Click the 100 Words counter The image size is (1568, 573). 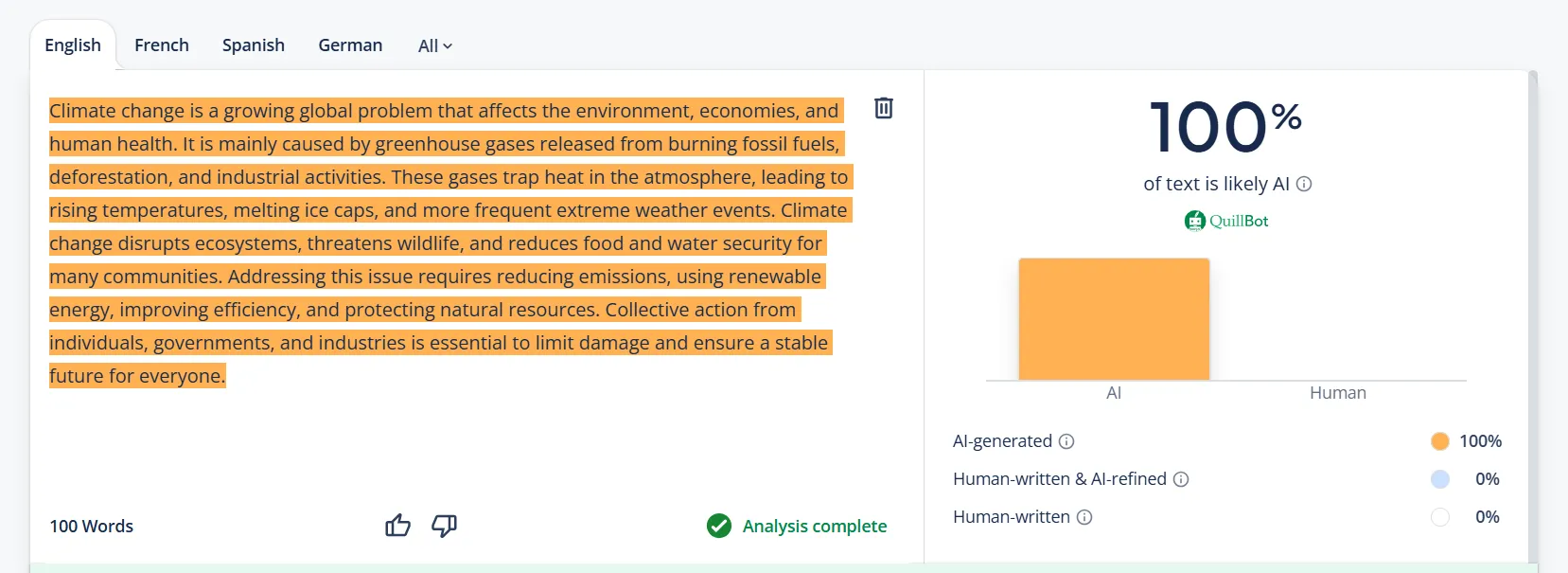[91, 526]
